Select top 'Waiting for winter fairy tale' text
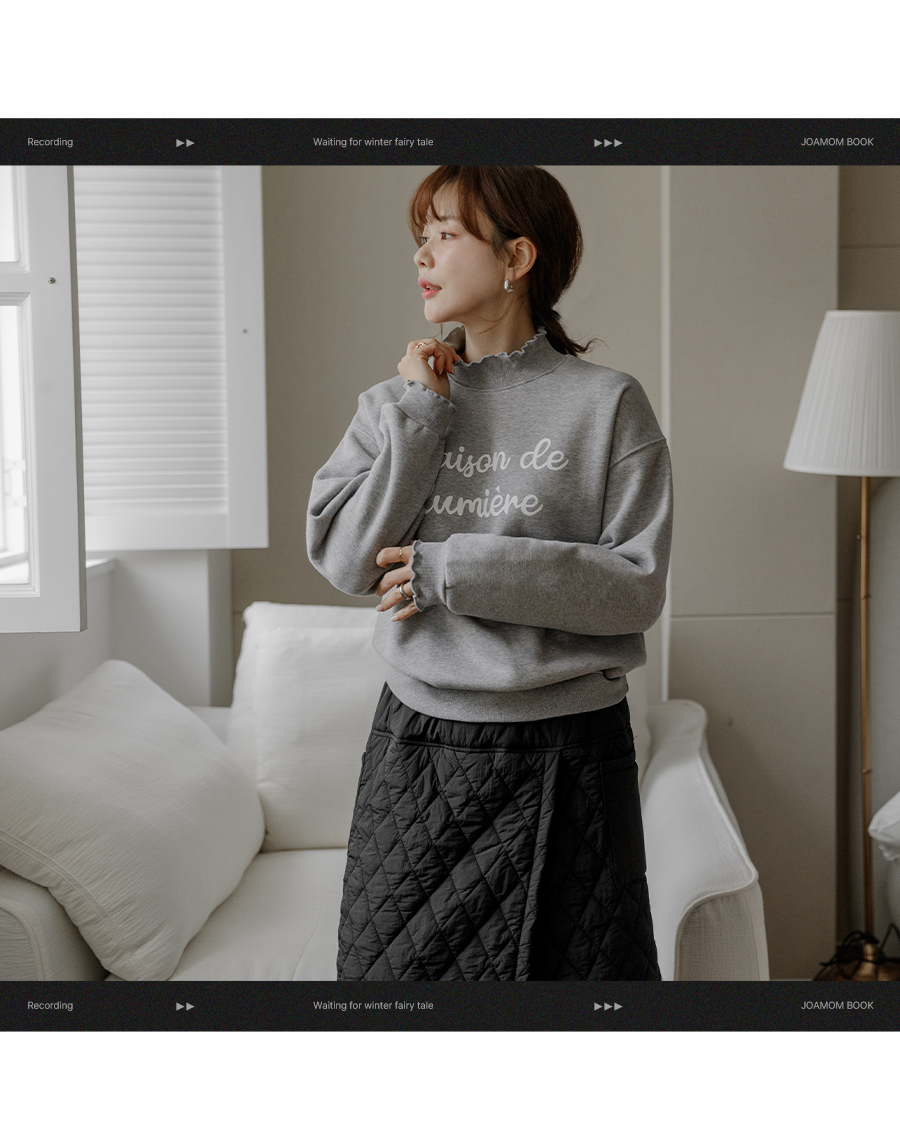Screen dimensions: 900x1130 [373, 142]
